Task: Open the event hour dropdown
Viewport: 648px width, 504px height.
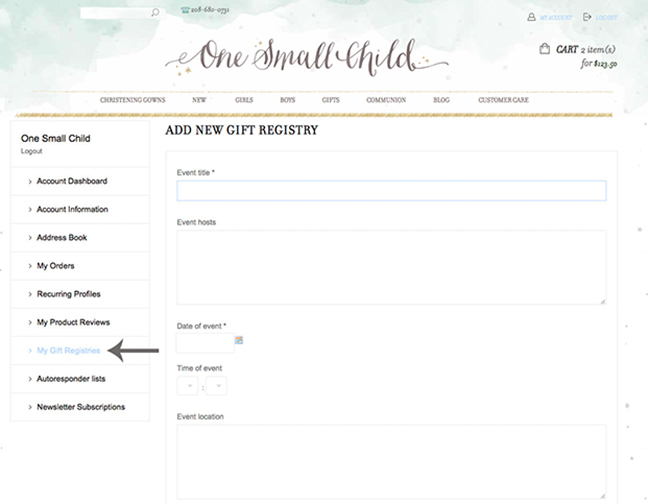Action: pyautogui.click(x=187, y=385)
